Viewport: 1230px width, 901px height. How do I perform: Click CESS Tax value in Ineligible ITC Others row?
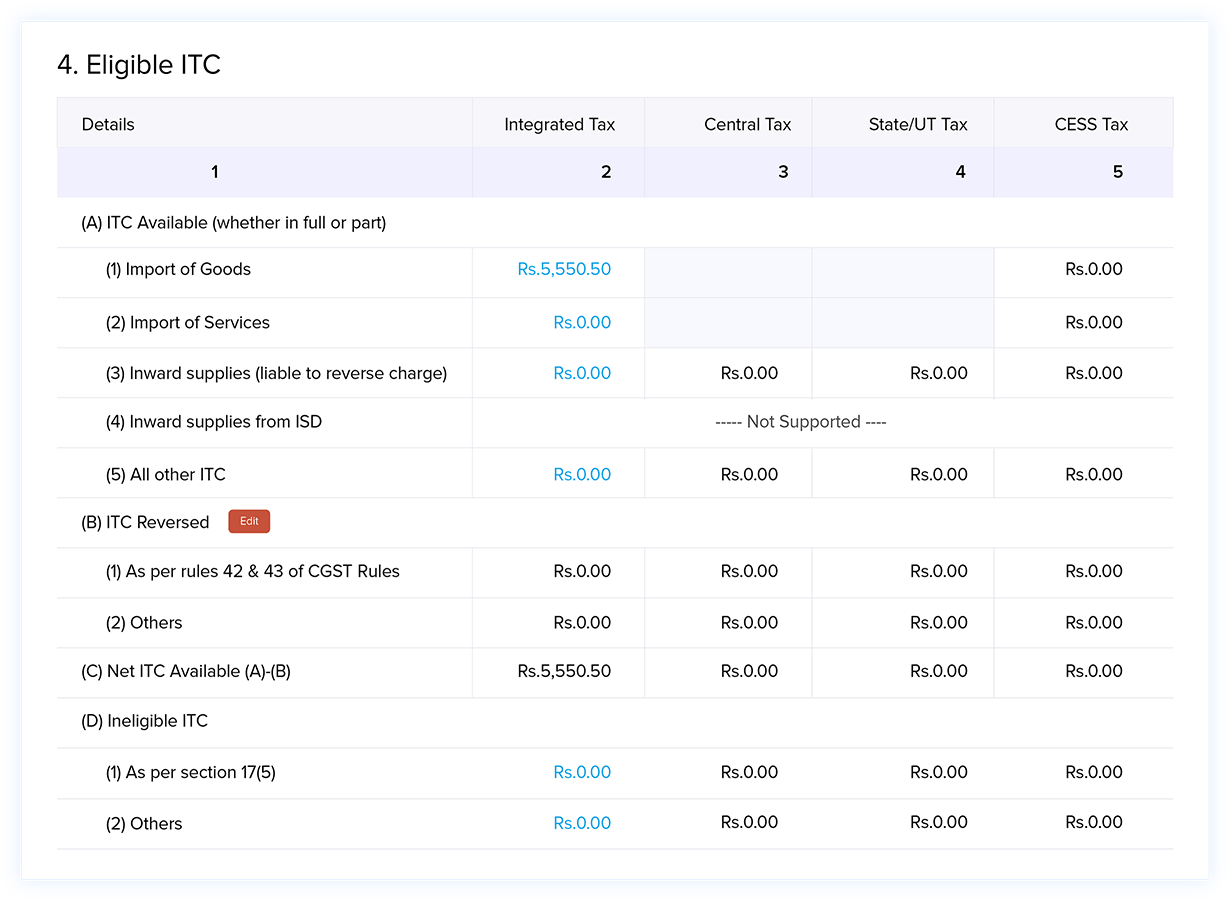click(1094, 823)
